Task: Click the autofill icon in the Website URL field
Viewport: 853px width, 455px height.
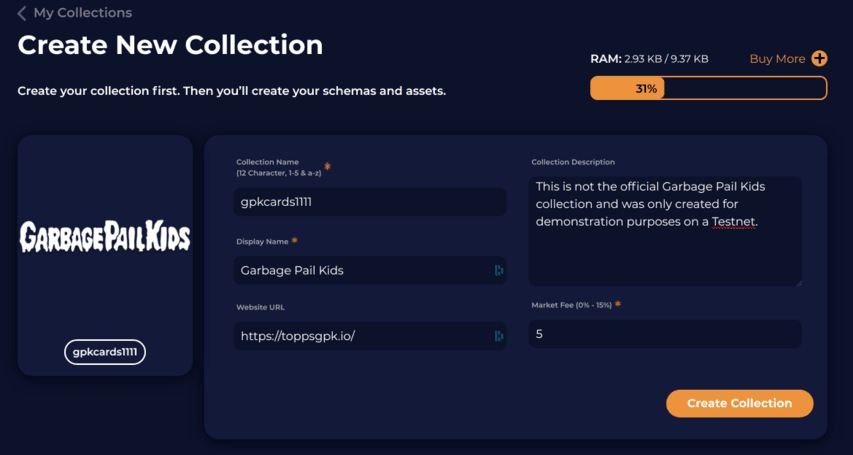Action: pos(499,336)
